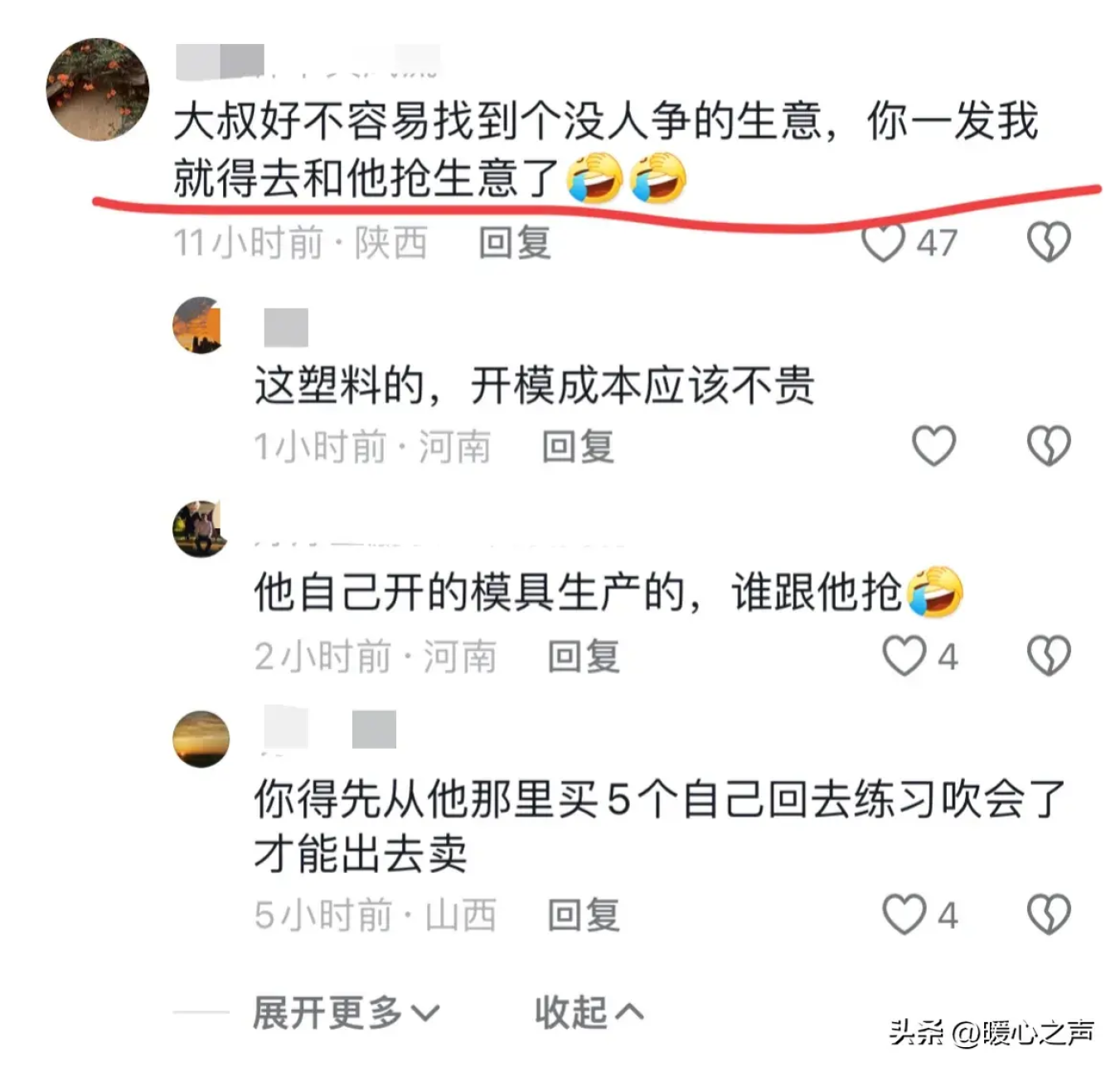
Task: Reply to the 1小时前 河南 comment
Action: 578,447
